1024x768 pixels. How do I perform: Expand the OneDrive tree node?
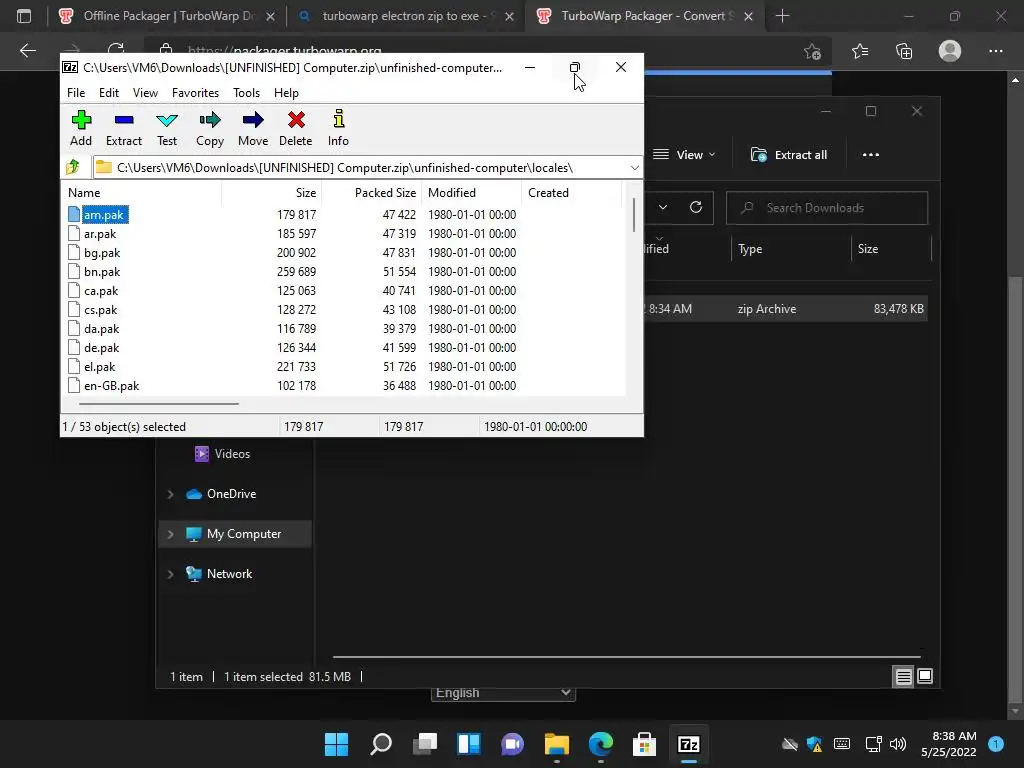pyautogui.click(x=170, y=494)
